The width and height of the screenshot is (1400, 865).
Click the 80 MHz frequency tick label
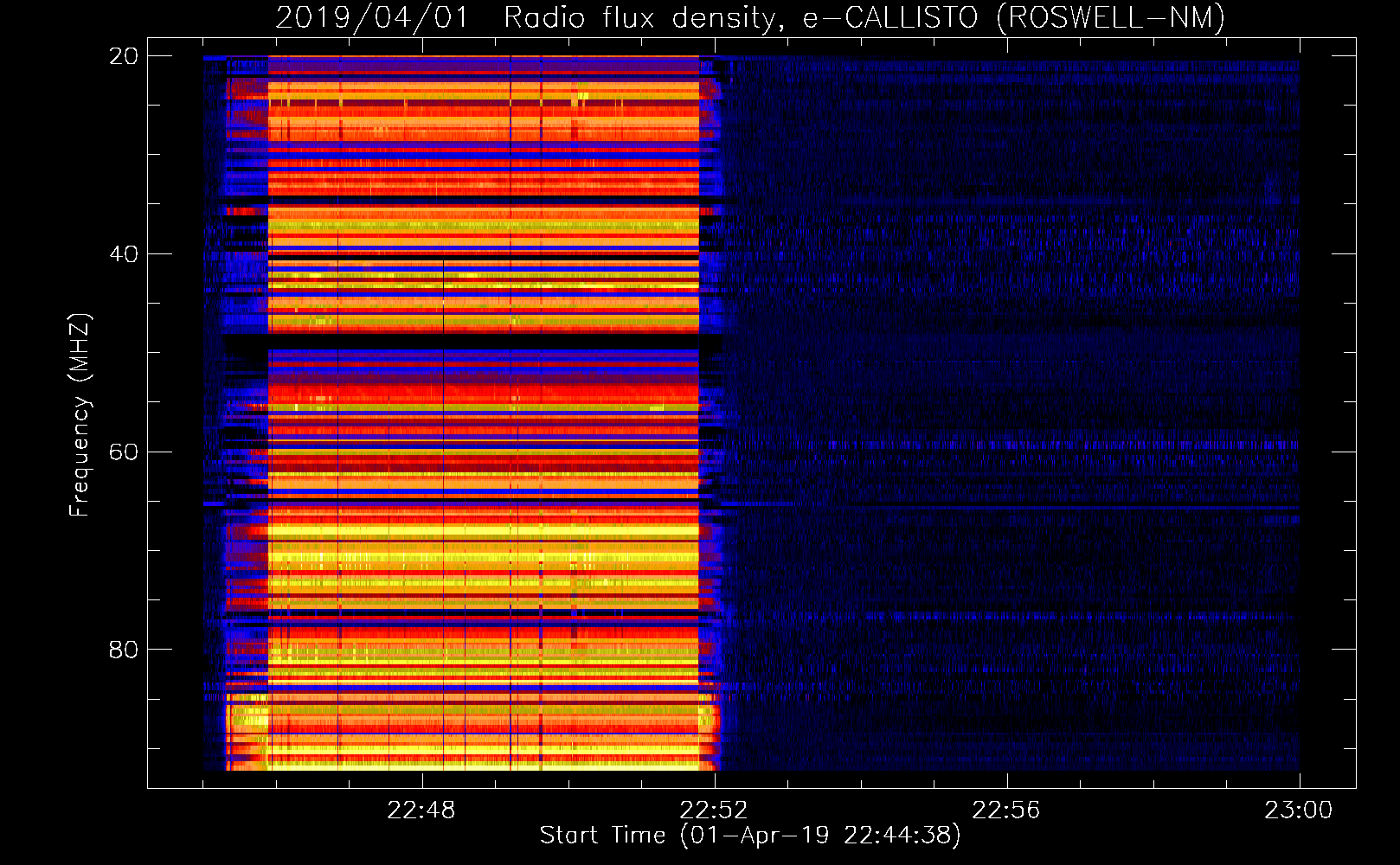(124, 650)
